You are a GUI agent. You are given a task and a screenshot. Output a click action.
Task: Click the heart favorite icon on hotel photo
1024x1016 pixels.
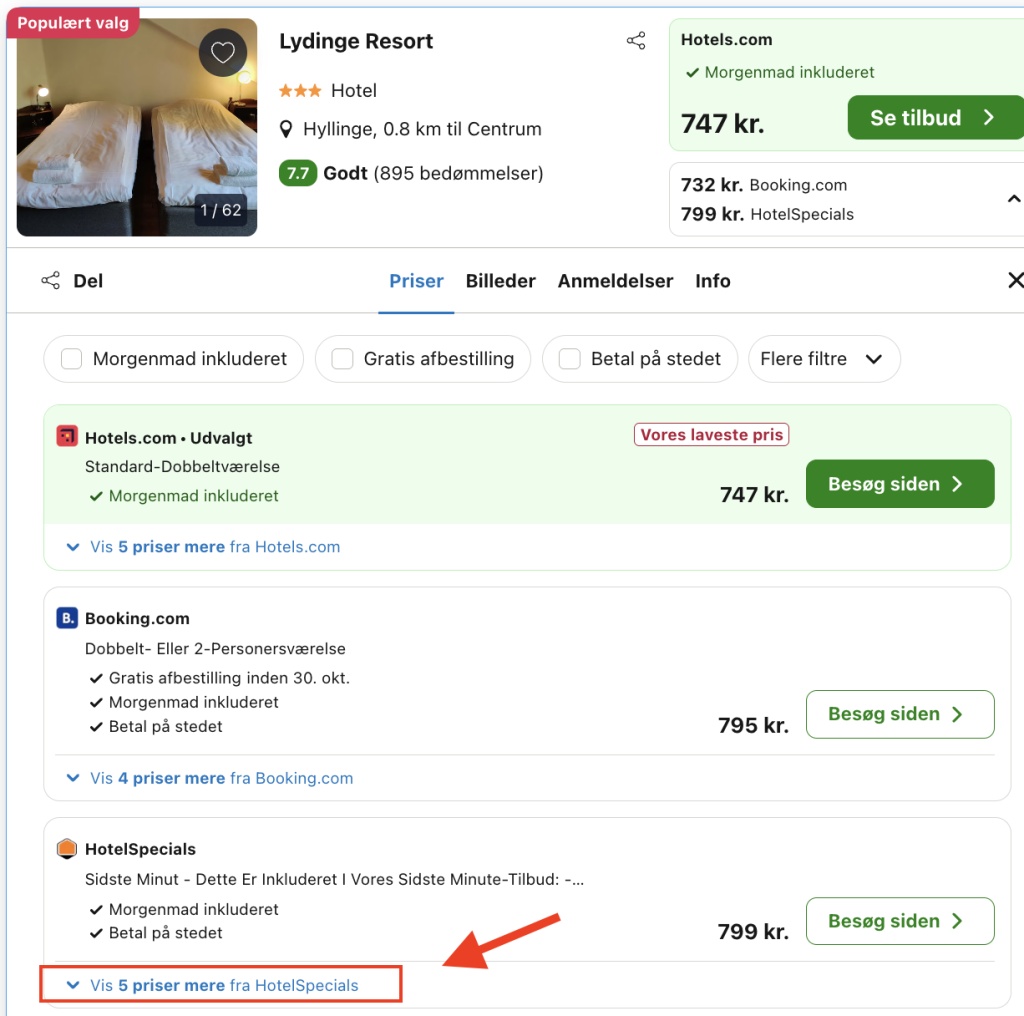[x=222, y=53]
